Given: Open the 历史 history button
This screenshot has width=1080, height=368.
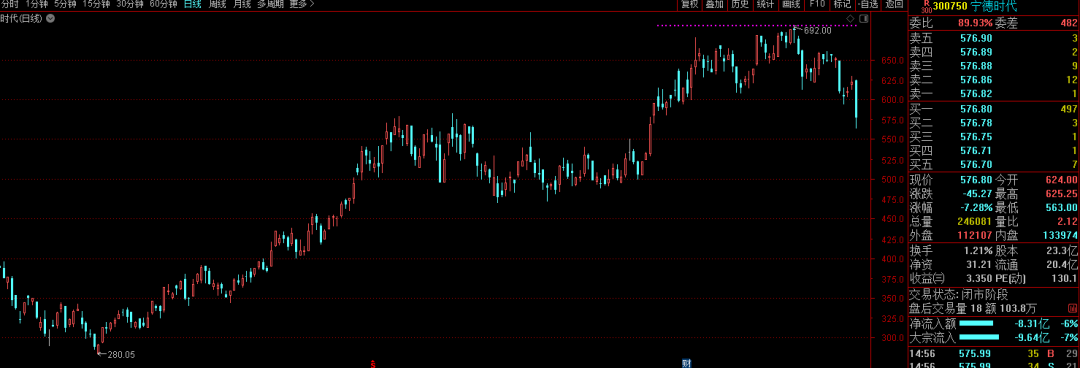Looking at the screenshot, I should 740,4.
